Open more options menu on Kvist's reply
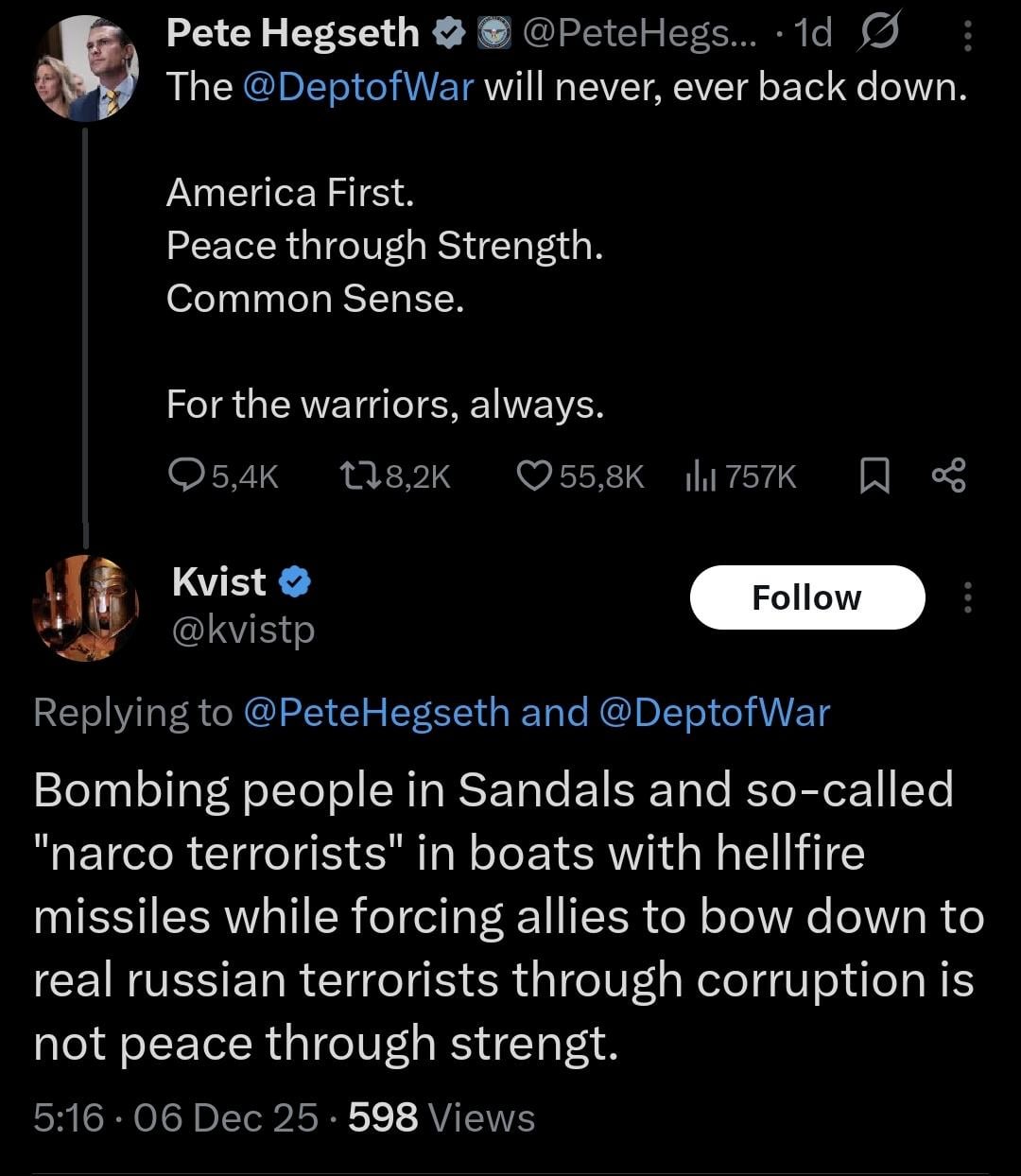 [x=967, y=597]
